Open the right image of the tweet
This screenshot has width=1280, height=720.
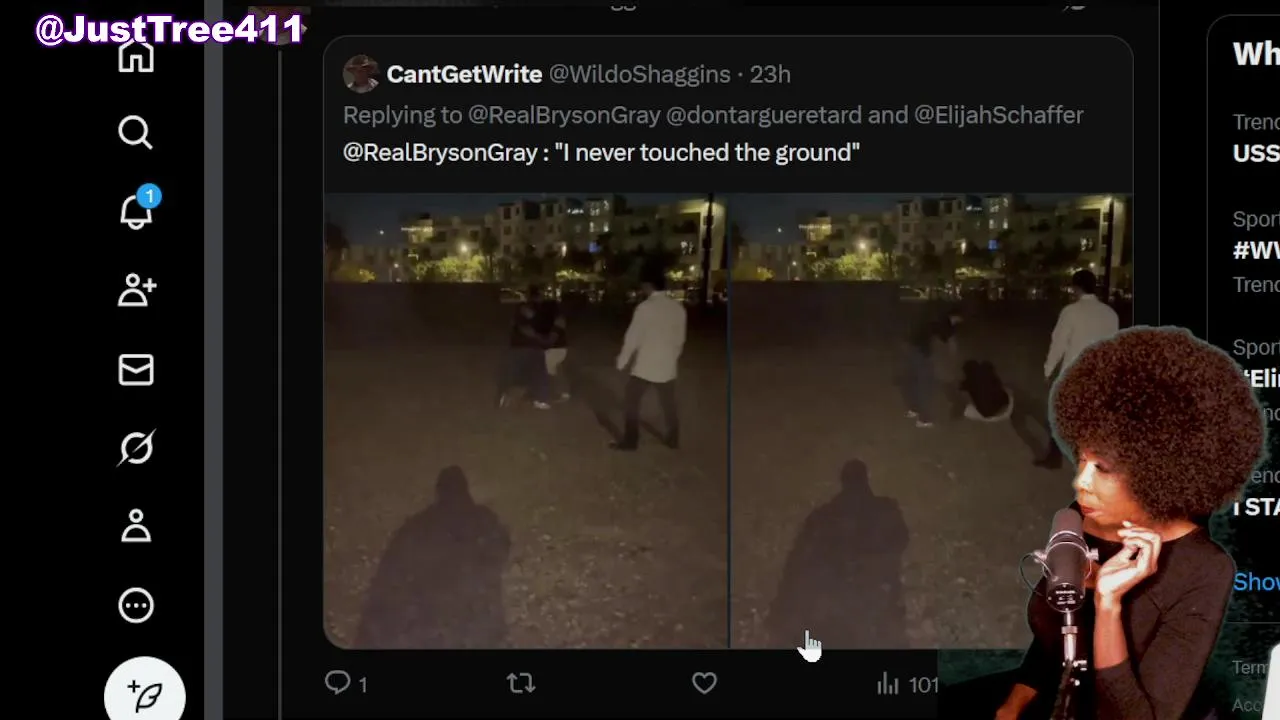[931, 421]
